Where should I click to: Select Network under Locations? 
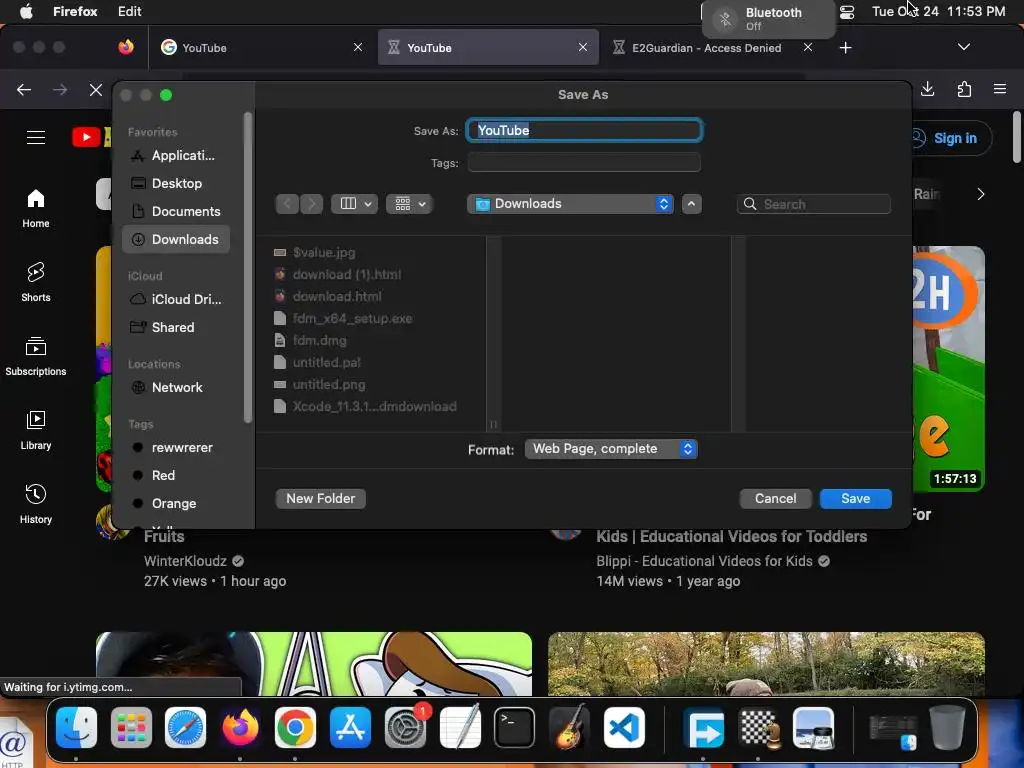[176, 387]
